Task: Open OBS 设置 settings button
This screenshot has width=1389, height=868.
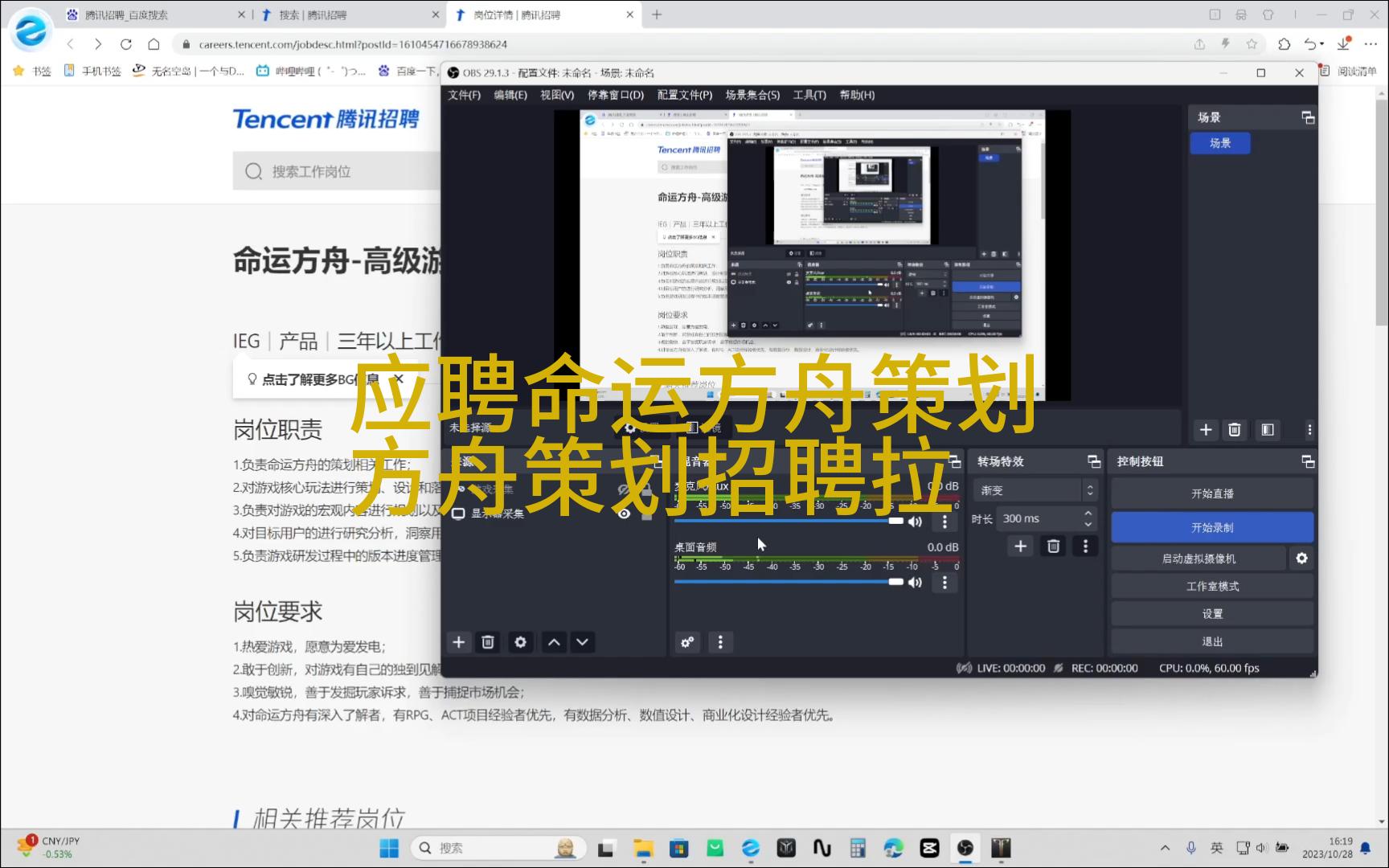Action: [1212, 613]
